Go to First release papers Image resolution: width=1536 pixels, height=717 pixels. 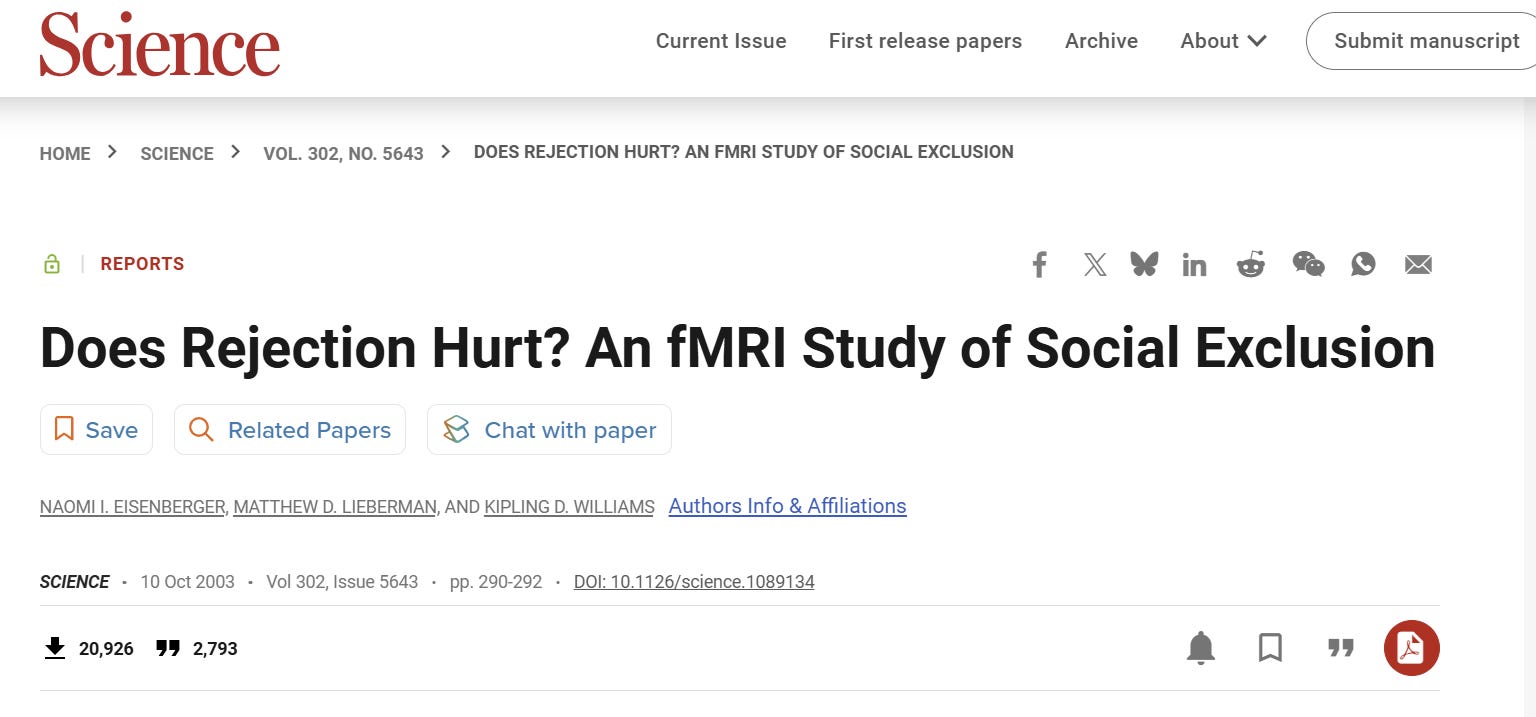pyautogui.click(x=925, y=41)
